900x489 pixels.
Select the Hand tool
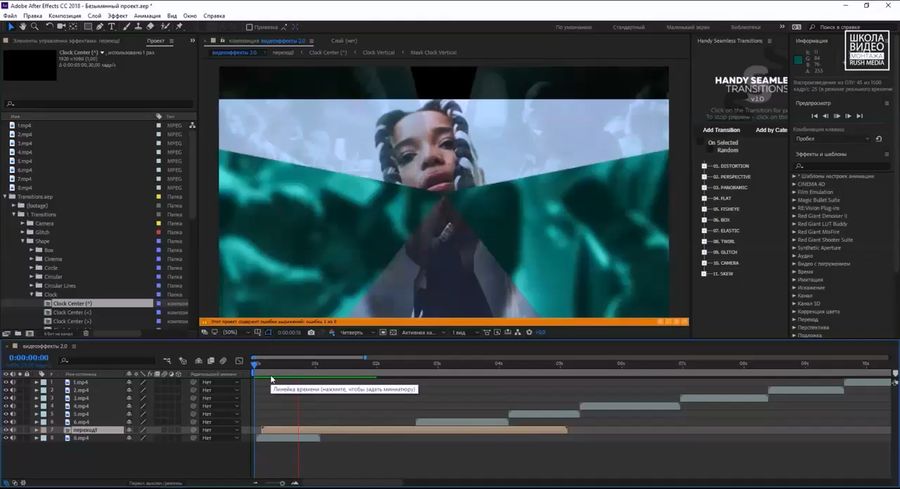coord(22,26)
